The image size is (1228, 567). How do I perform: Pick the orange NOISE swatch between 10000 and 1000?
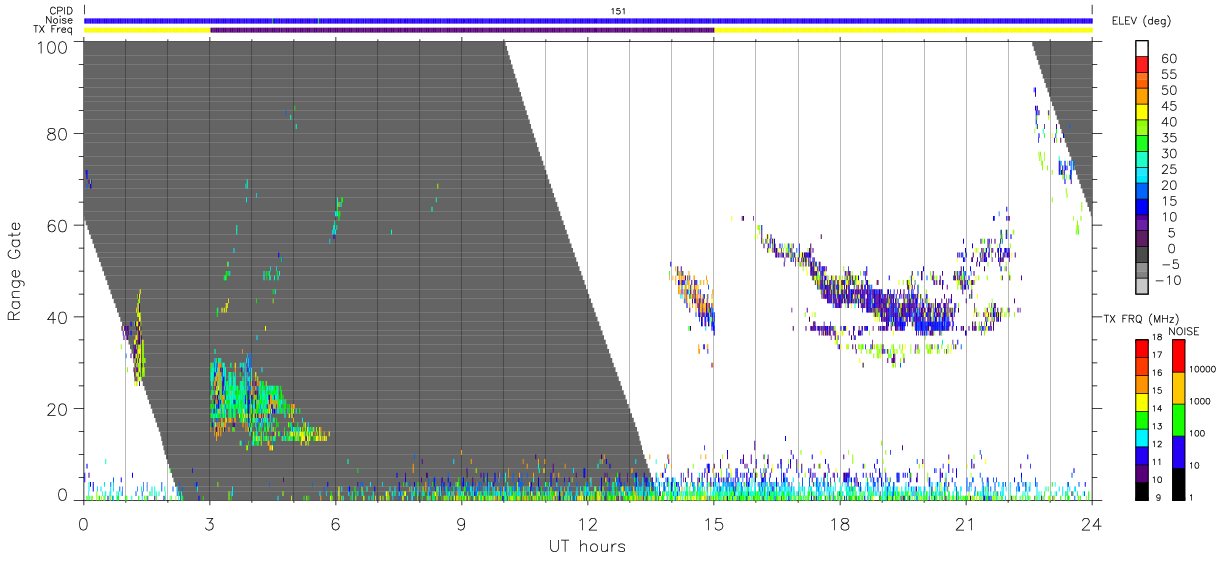point(1178,387)
